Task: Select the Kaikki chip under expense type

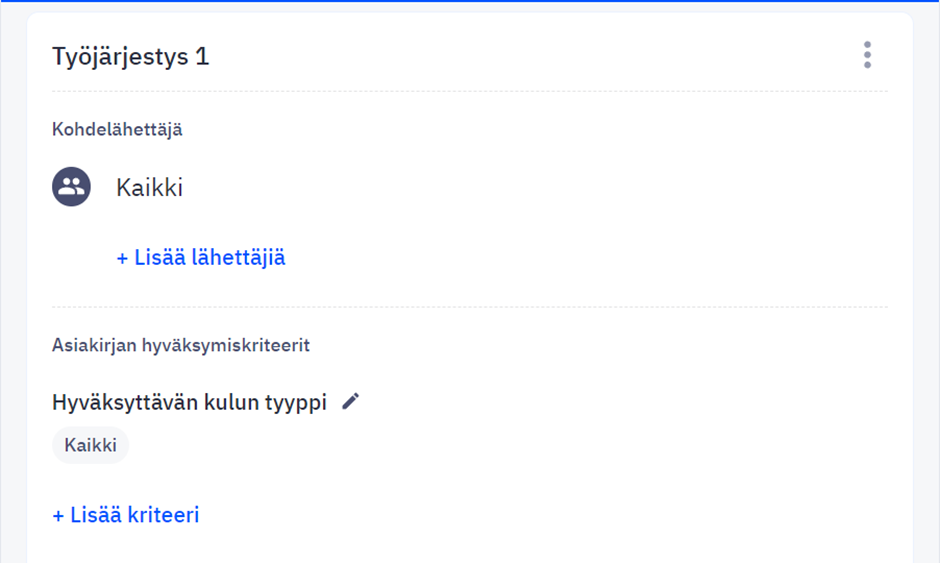Action: click(x=91, y=445)
